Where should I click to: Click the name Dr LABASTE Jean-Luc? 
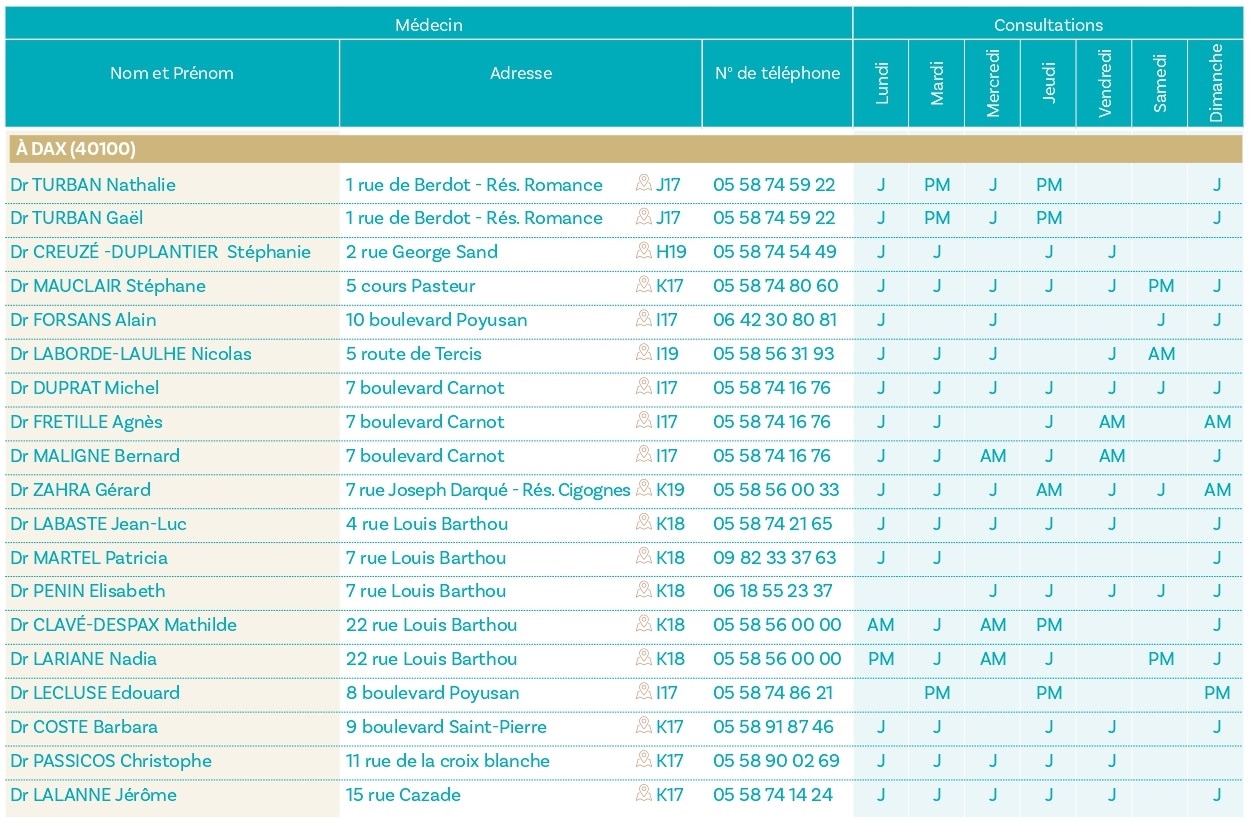click(99, 523)
